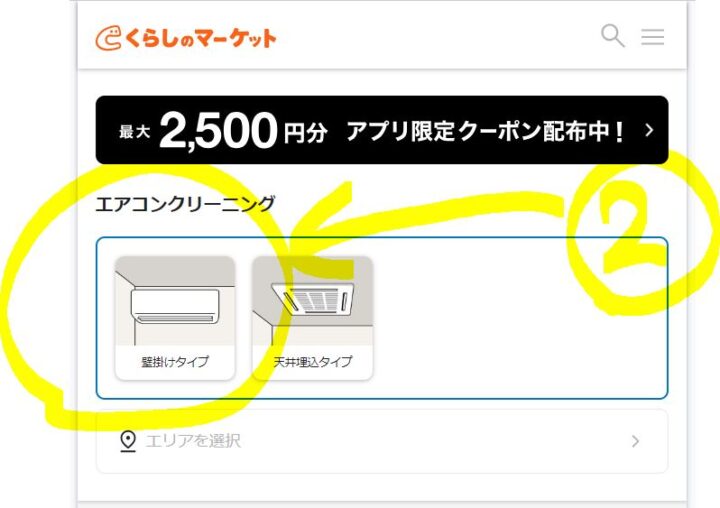
Task: Open the hamburger menu
Action: [x=652, y=37]
